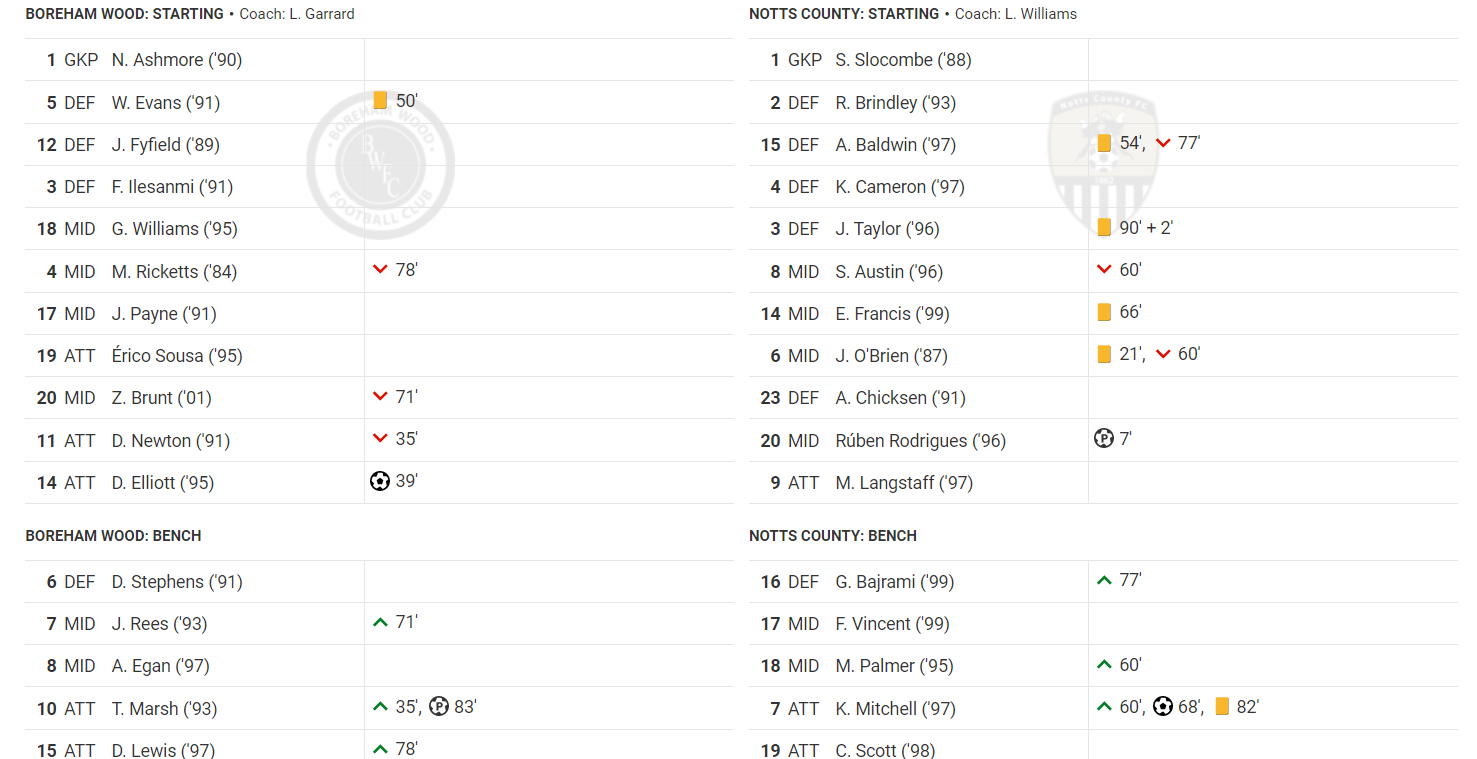
Task: Click W. Evans yellow card icon
Action: (380, 101)
